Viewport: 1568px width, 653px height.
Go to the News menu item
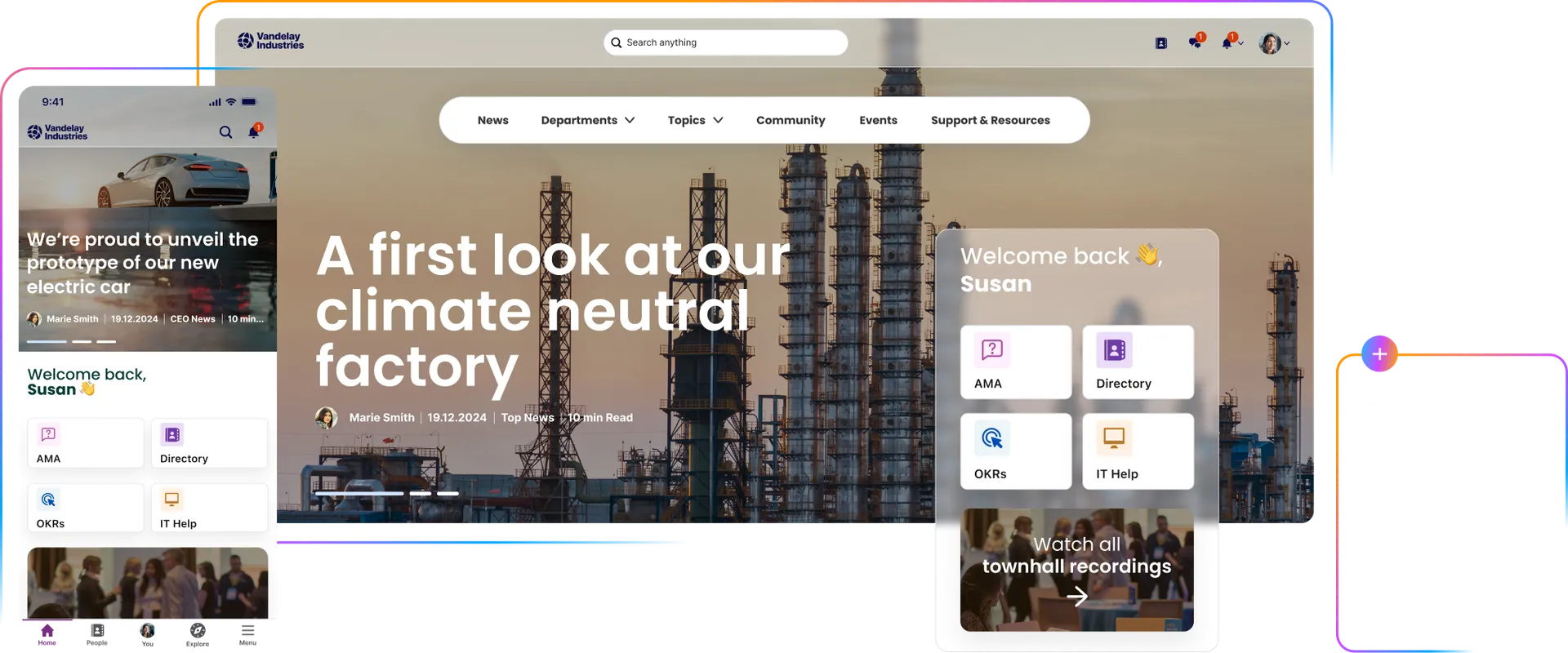pos(492,120)
